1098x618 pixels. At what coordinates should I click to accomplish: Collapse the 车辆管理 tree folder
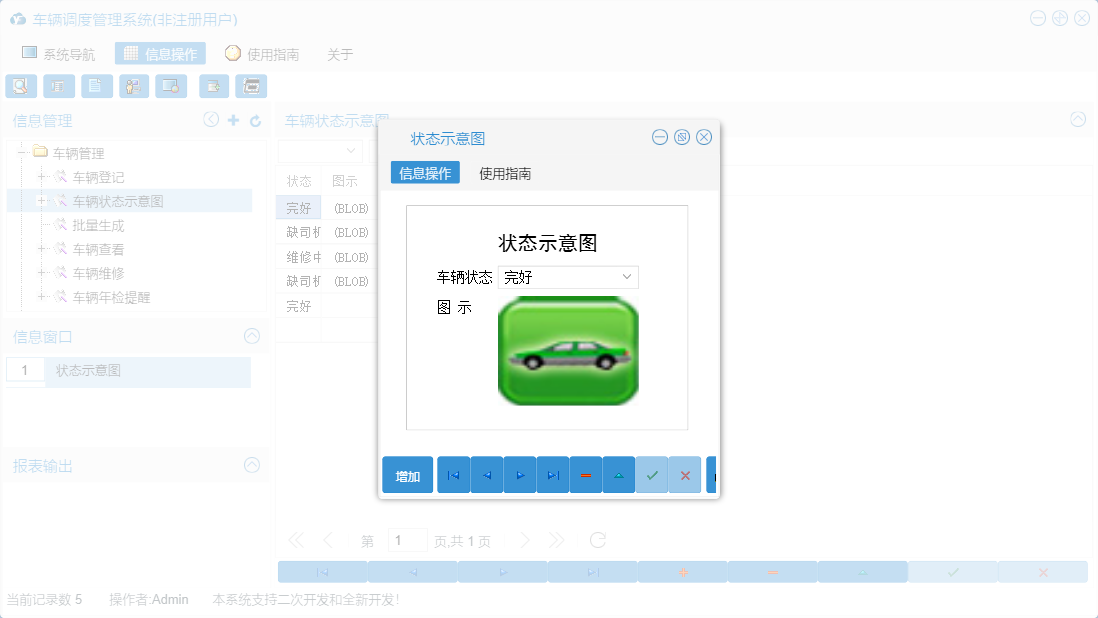click(22, 152)
